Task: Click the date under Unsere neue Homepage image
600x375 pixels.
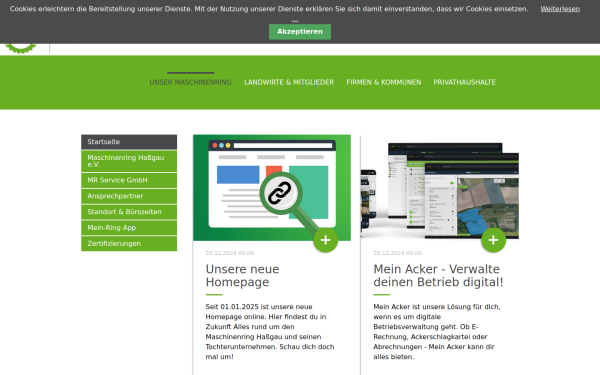Action: click(x=230, y=253)
